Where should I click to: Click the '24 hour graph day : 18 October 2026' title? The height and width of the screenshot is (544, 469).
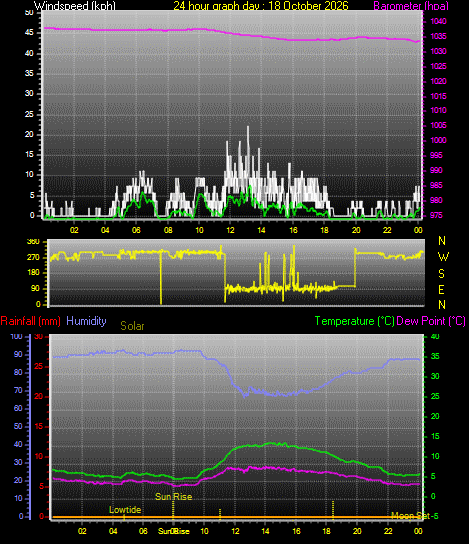(261, 6)
